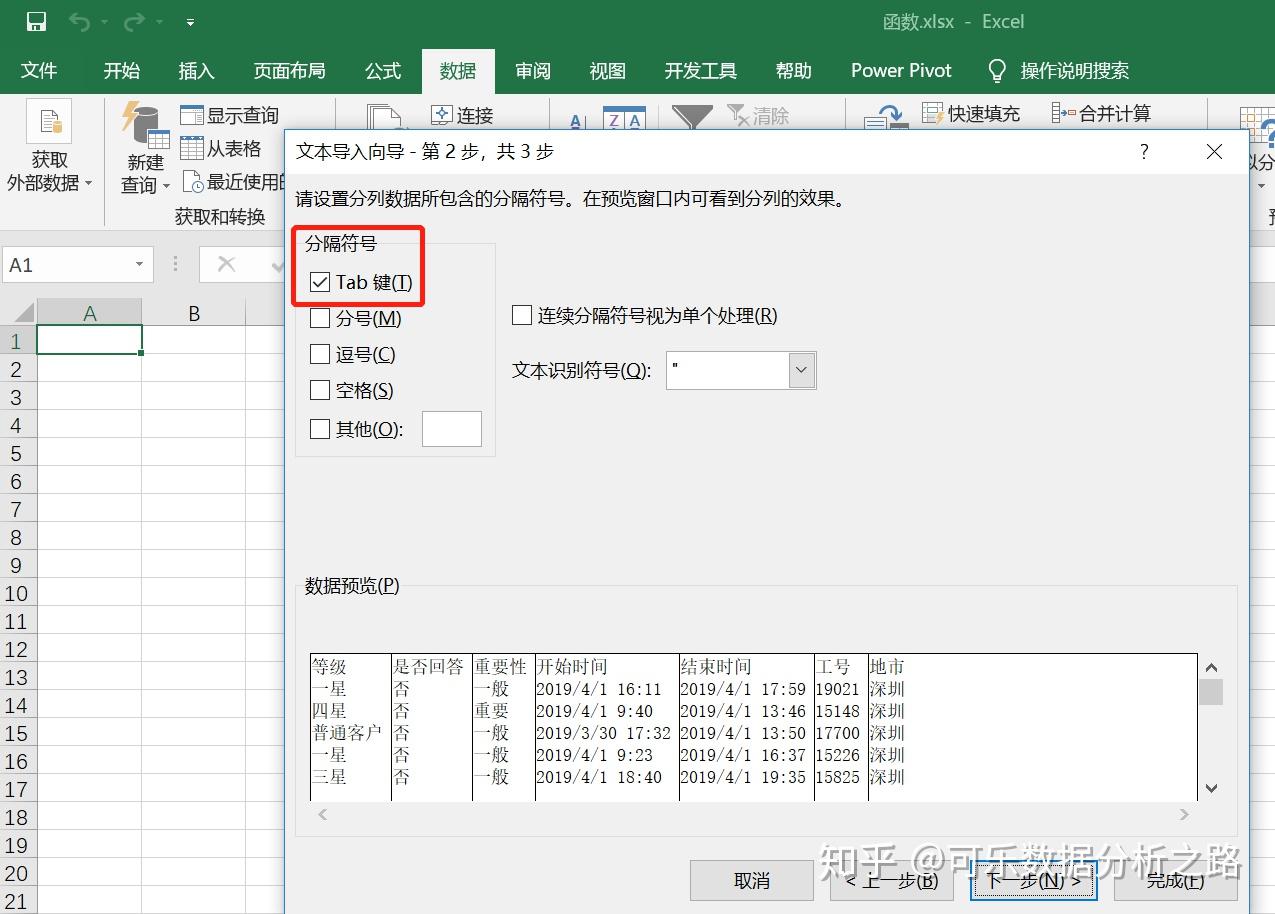Check the 空格 delimiter checkbox
The width and height of the screenshot is (1275, 914).
click(320, 390)
